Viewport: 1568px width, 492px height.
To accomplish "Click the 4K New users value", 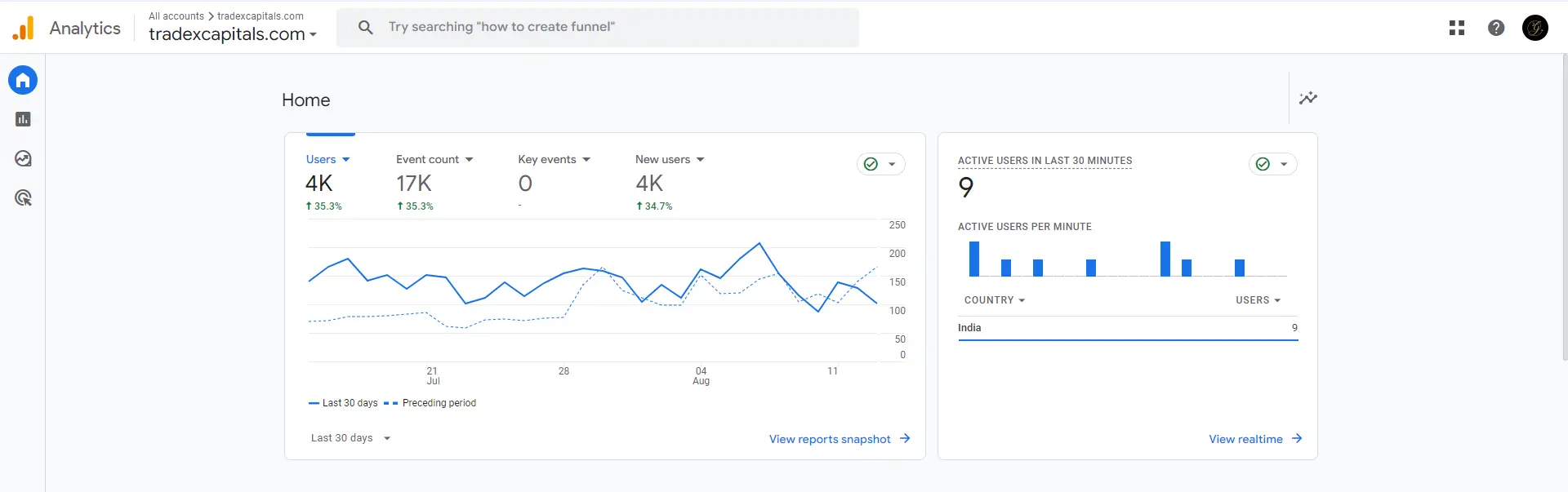I will click(x=649, y=184).
